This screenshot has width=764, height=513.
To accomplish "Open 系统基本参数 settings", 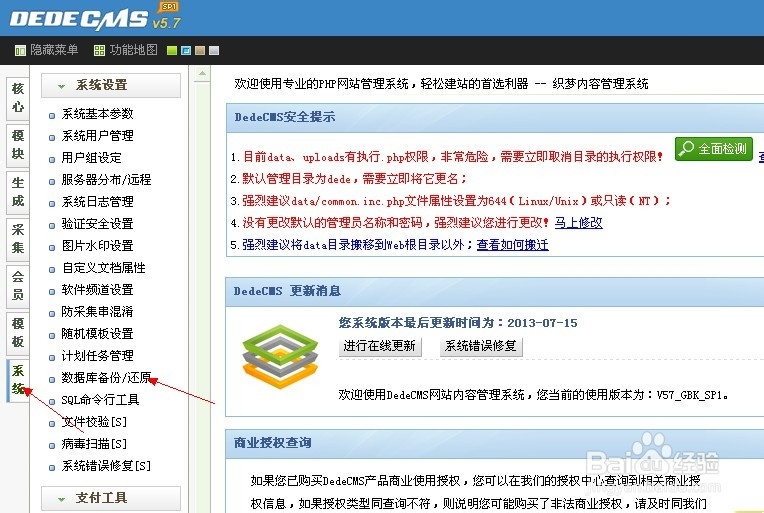I will (97, 114).
